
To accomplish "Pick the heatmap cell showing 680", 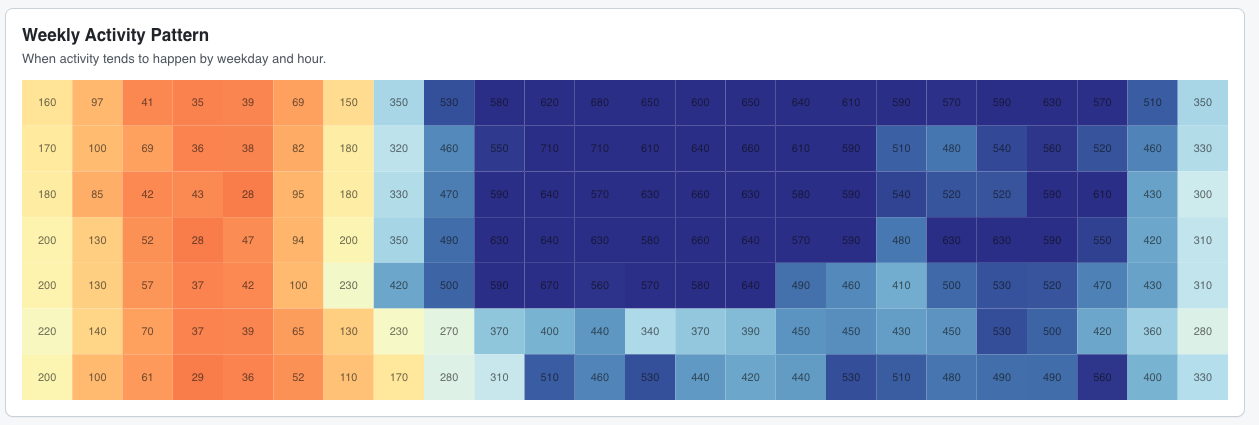I will pos(600,102).
